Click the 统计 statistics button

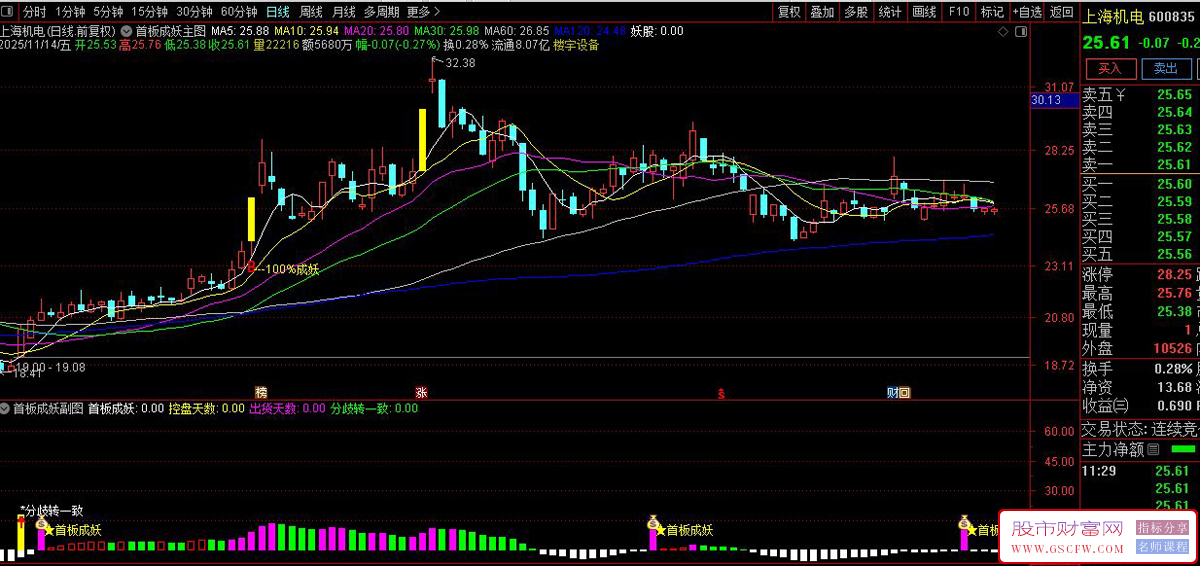[889, 12]
